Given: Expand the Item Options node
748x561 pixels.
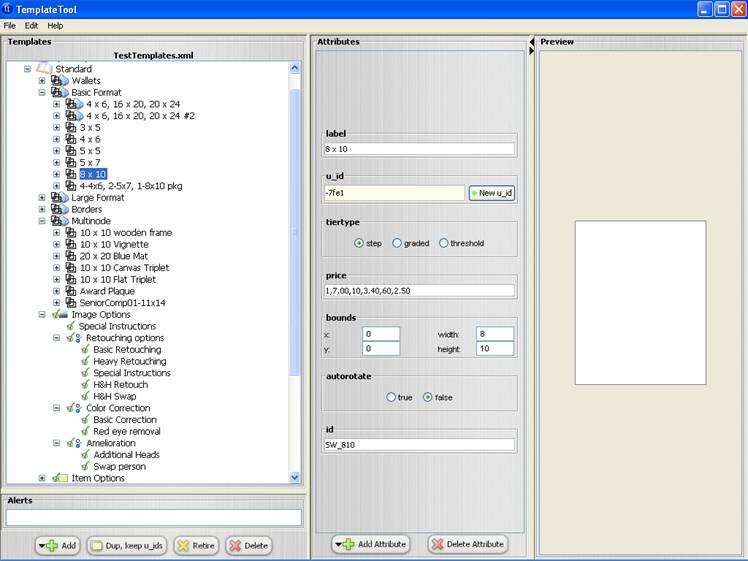Looking at the screenshot, I should 42,478.
